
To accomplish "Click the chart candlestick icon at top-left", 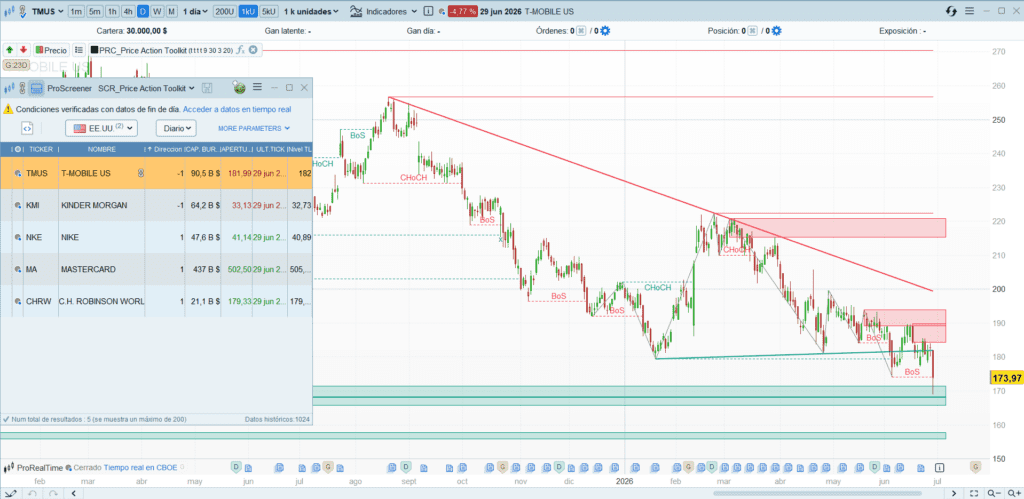I will click(8, 11).
